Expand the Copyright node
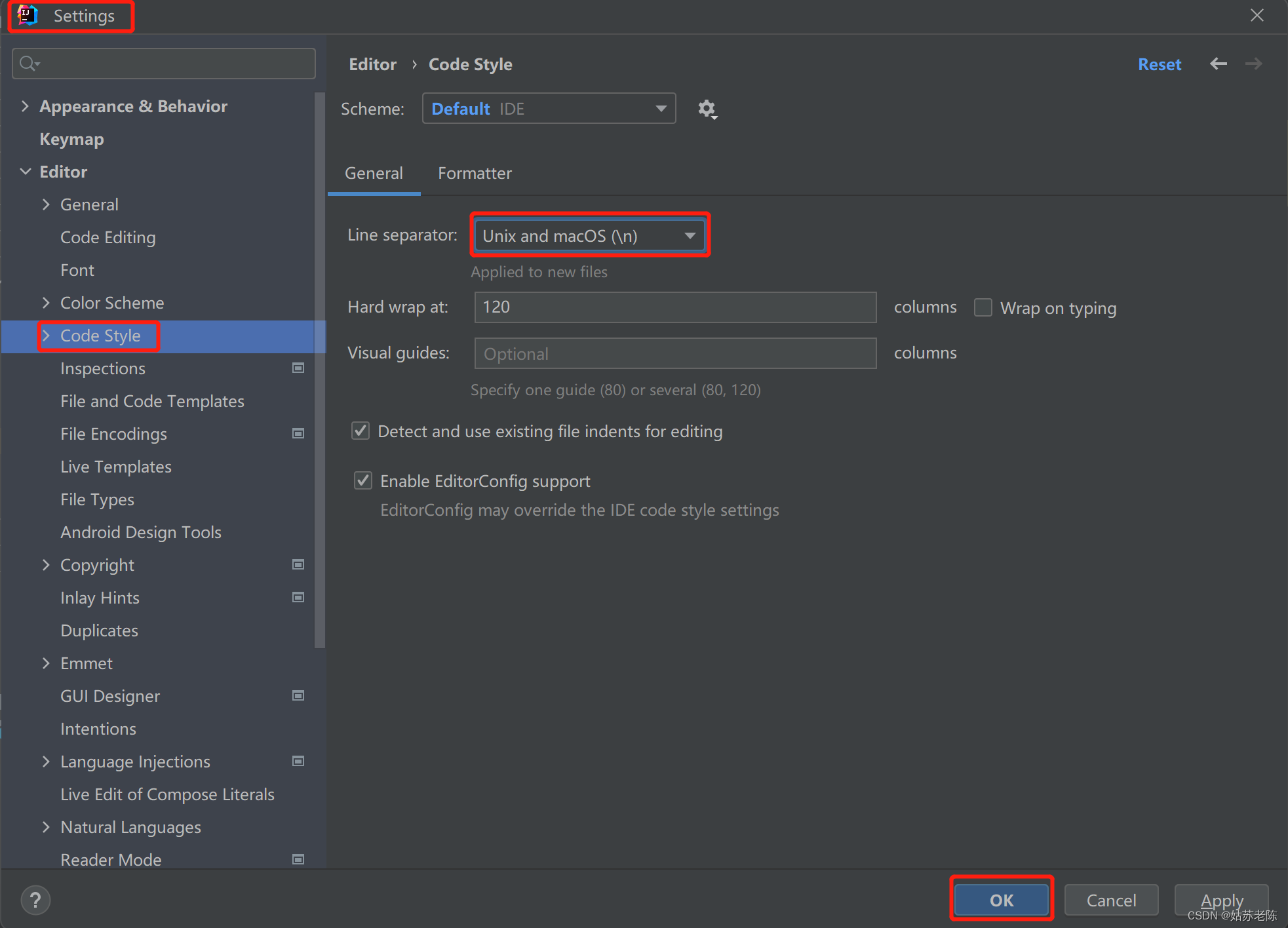1288x928 pixels. tap(46, 565)
